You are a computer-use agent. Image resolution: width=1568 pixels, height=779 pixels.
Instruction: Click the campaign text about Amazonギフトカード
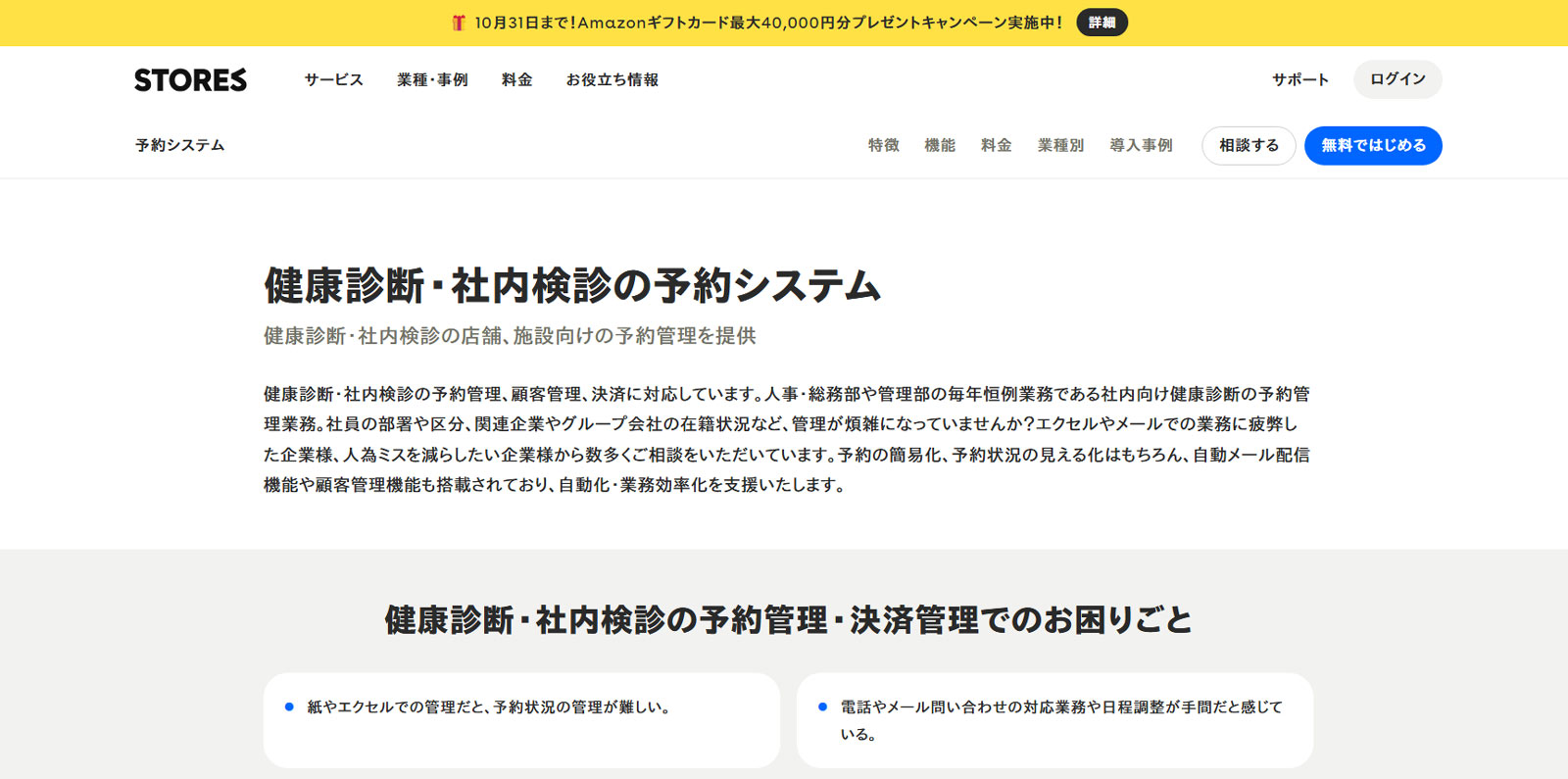point(768,23)
